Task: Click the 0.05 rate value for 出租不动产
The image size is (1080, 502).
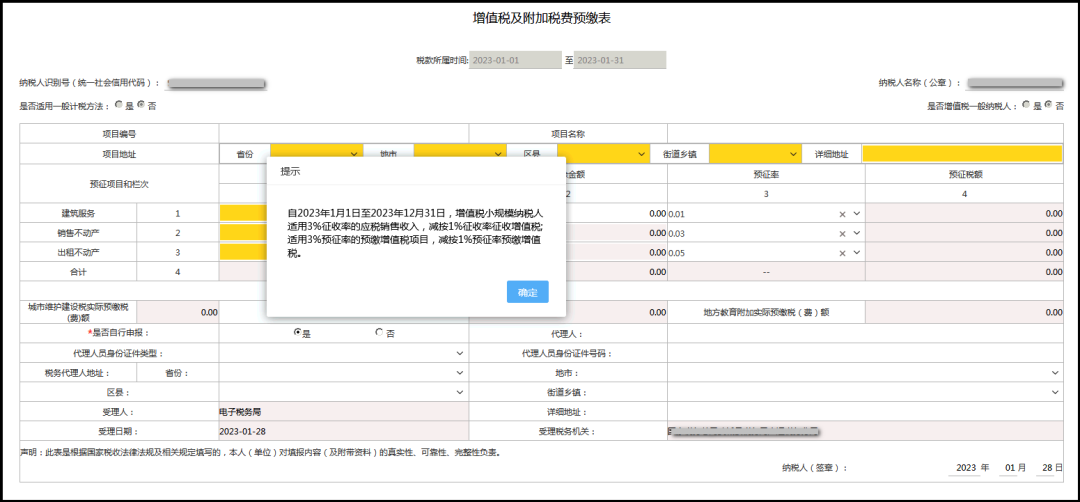Action: point(676,253)
